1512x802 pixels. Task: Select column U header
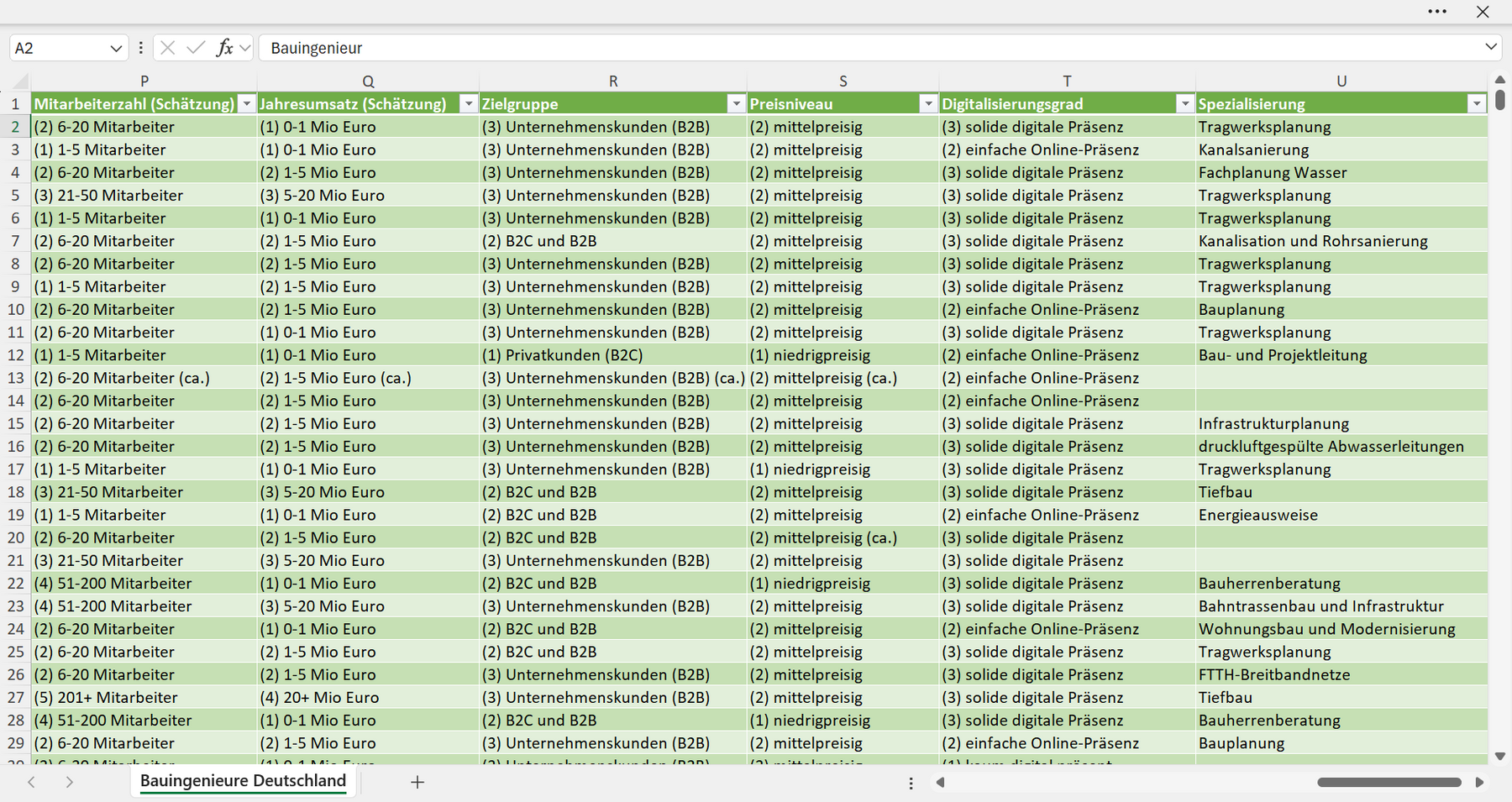click(1341, 81)
